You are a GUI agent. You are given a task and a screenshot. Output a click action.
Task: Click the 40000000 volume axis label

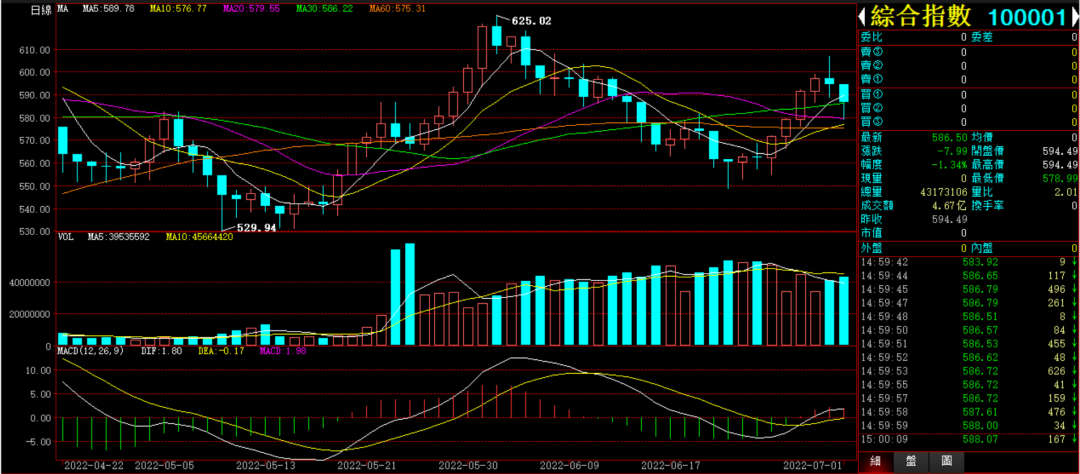[x=28, y=282]
